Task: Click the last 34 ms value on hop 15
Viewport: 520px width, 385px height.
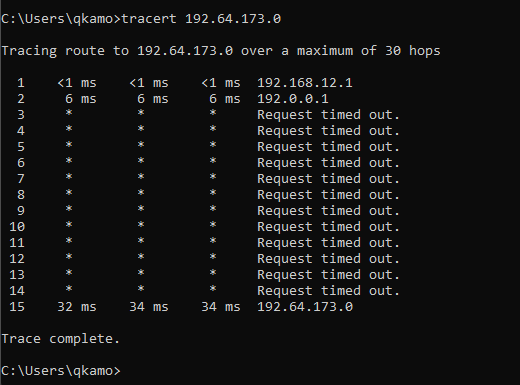Action: [x=221, y=307]
